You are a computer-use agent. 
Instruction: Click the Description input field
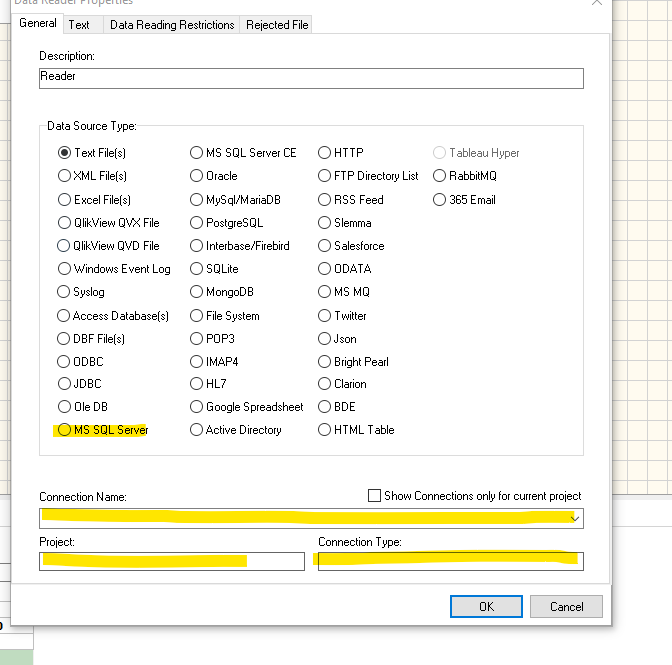click(x=311, y=78)
